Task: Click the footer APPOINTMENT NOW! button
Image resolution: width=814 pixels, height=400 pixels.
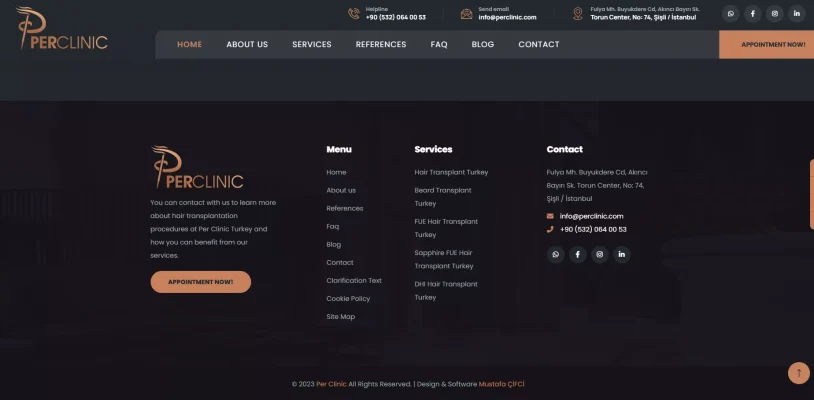Action: pyautogui.click(x=200, y=282)
